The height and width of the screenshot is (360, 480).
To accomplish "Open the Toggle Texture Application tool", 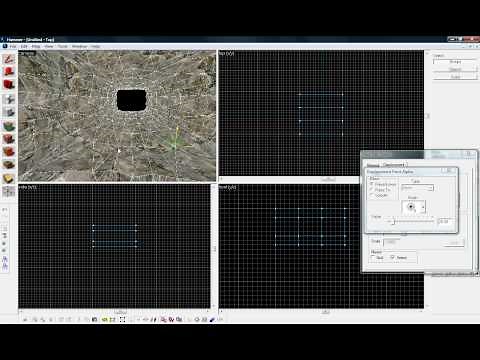I will (x=9, y=126).
